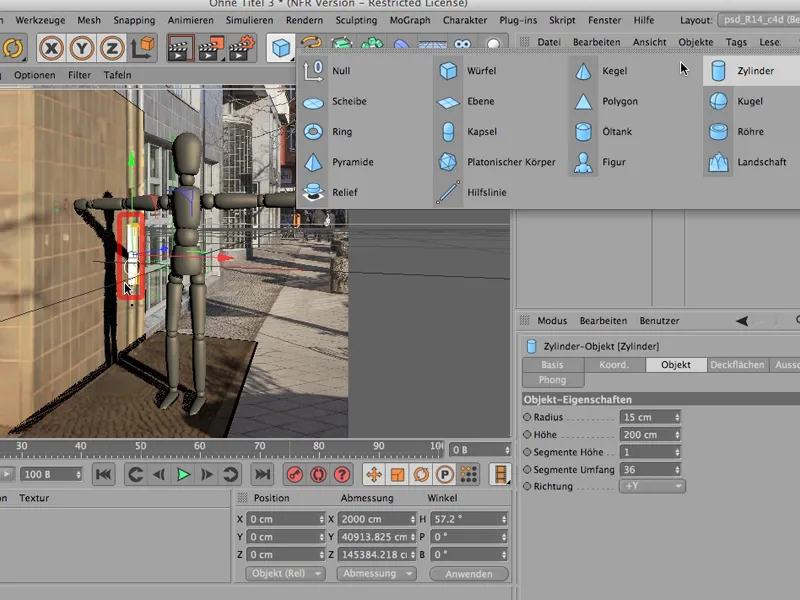Step the Radius value spinner
Screen dimensions: 800x600
[x=677, y=417]
